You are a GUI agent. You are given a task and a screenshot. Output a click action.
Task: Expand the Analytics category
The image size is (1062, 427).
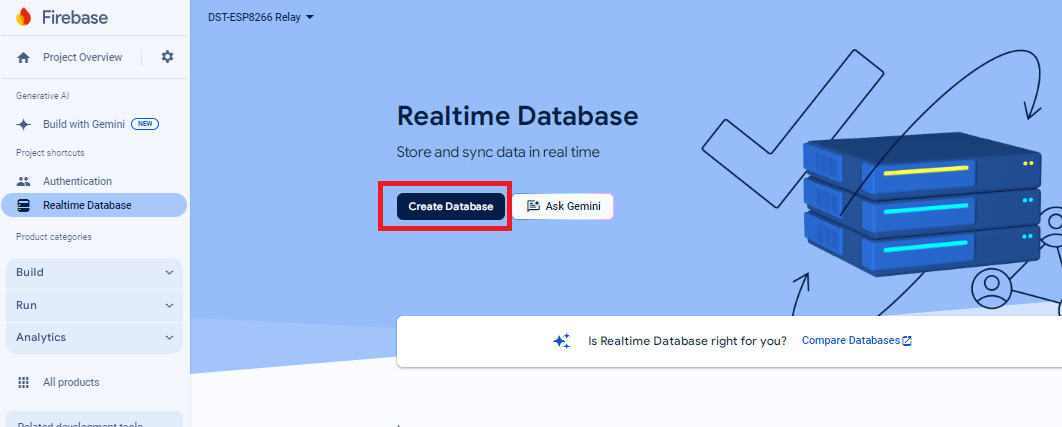click(x=94, y=338)
